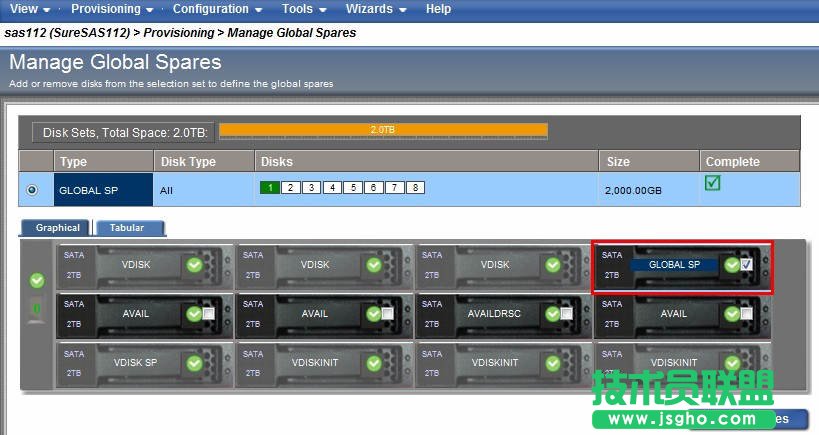This screenshot has height=435, width=819.
Task: Click status icon on first top-row VDISK
Action: click(194, 265)
